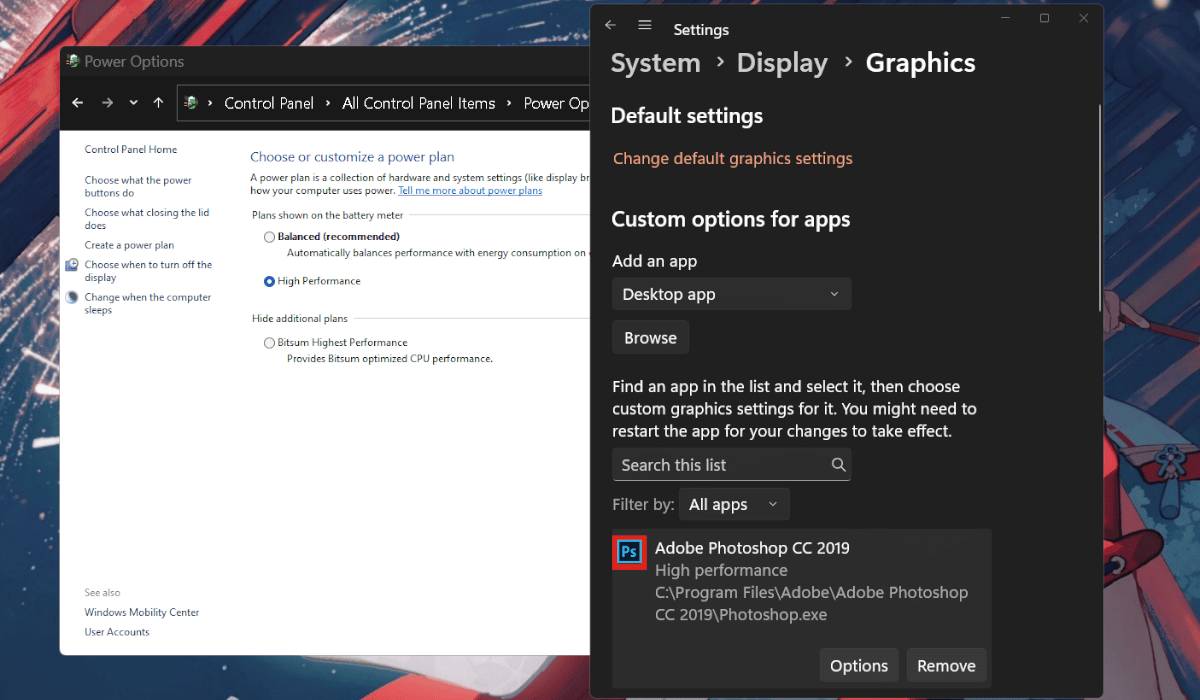
Task: Open the Settings hamburger navigation menu
Action: pyautogui.click(x=645, y=25)
